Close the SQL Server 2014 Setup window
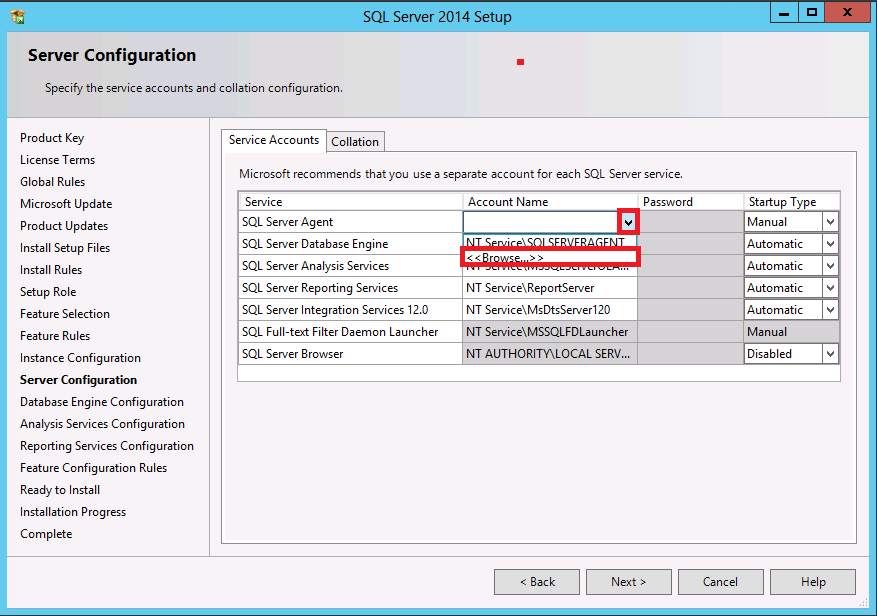 tap(846, 12)
